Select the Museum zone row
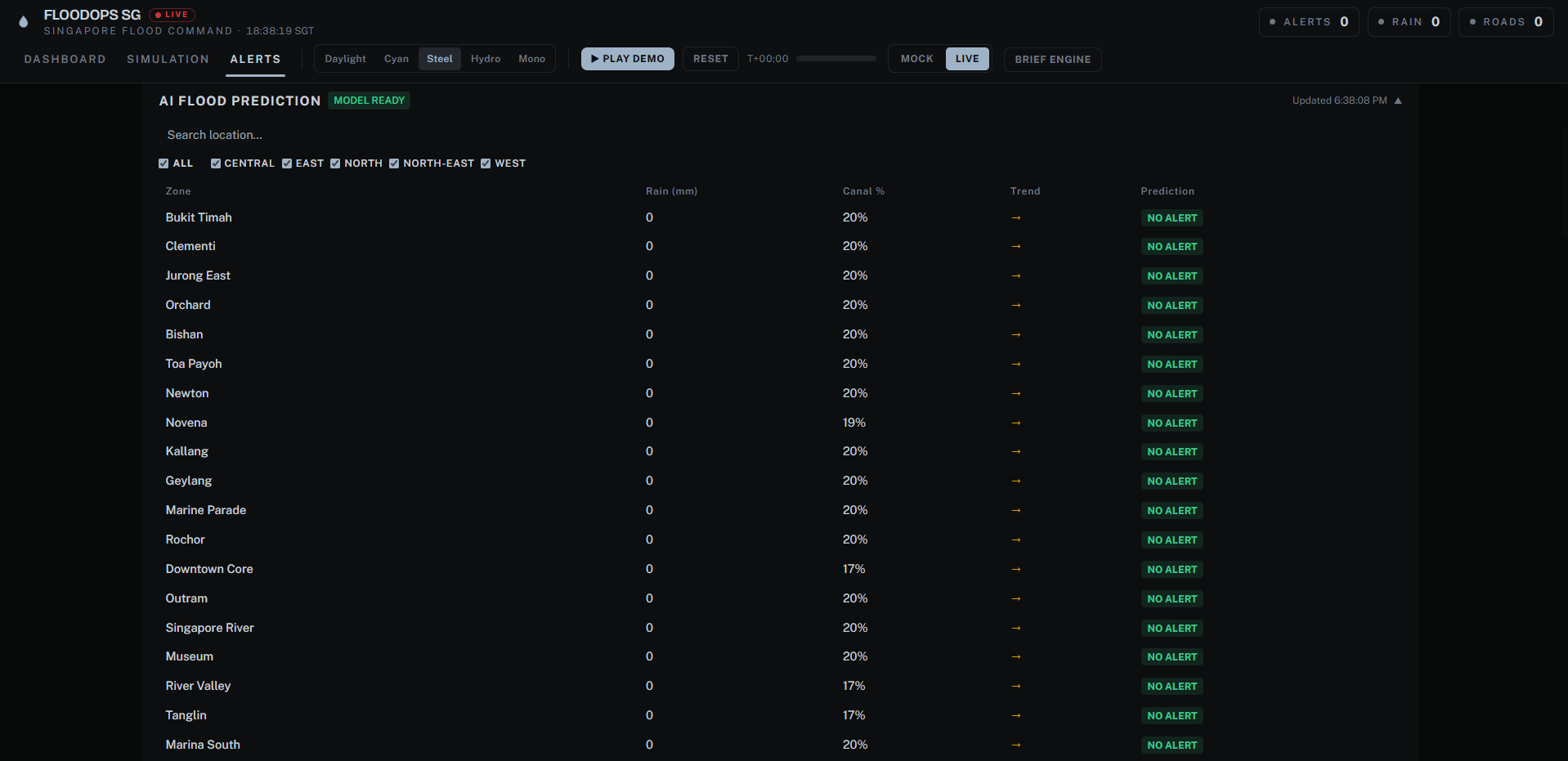 pyautogui.click(x=781, y=656)
